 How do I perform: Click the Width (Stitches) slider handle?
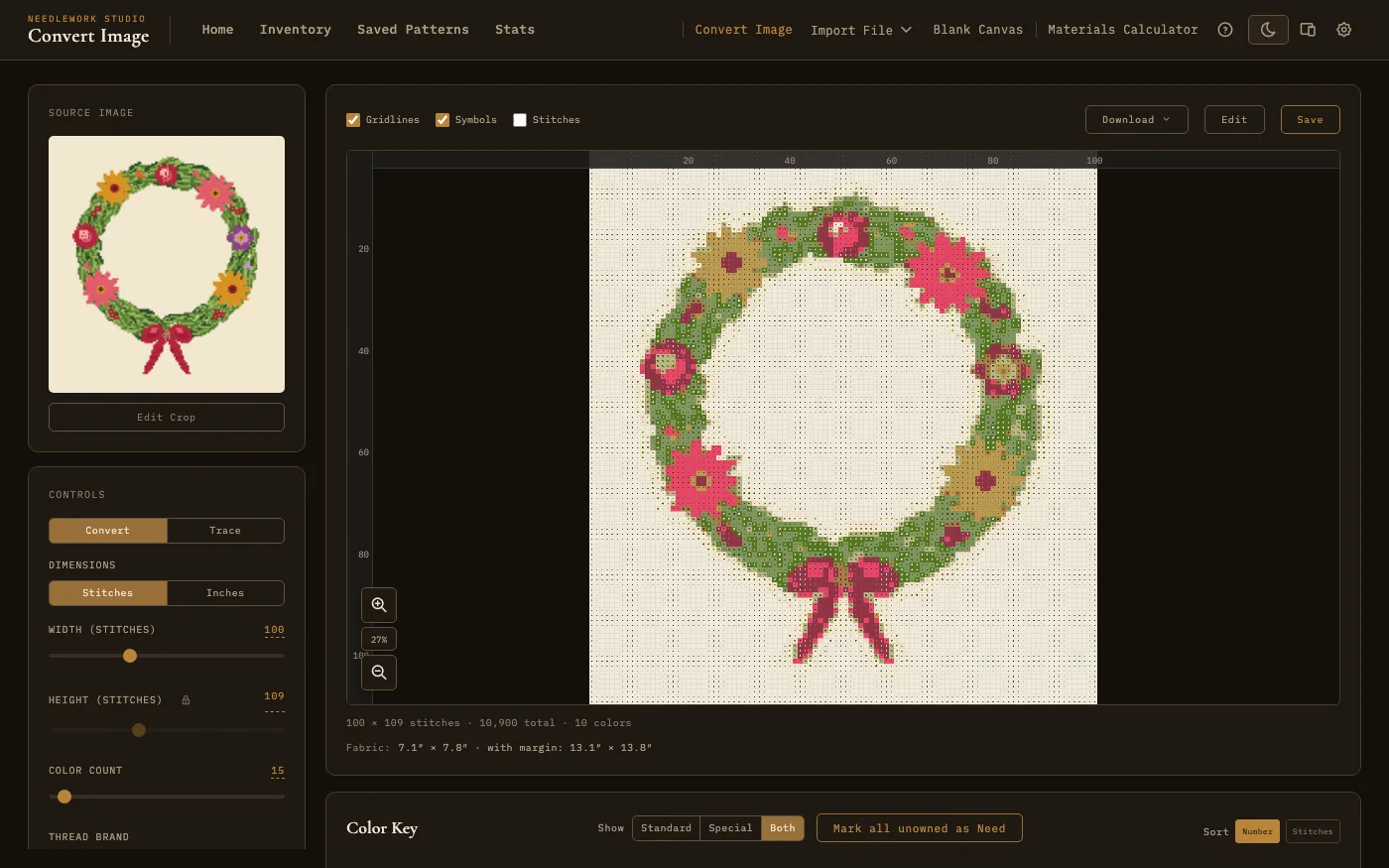[130, 656]
